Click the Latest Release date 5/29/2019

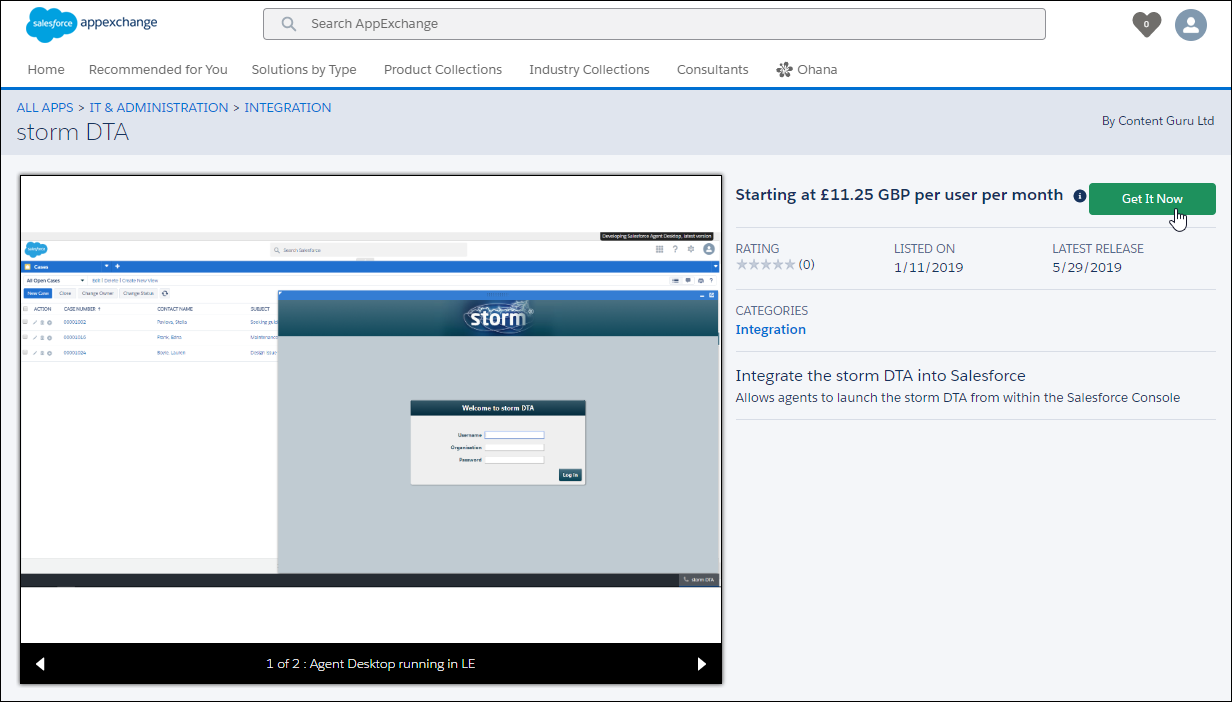pos(1087,267)
